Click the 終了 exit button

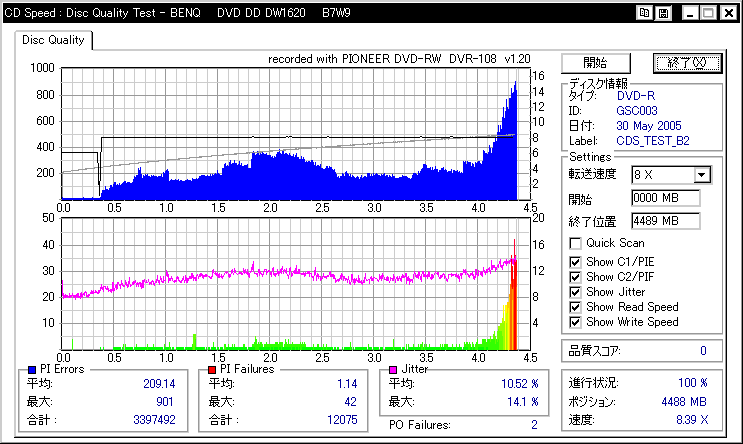687,63
